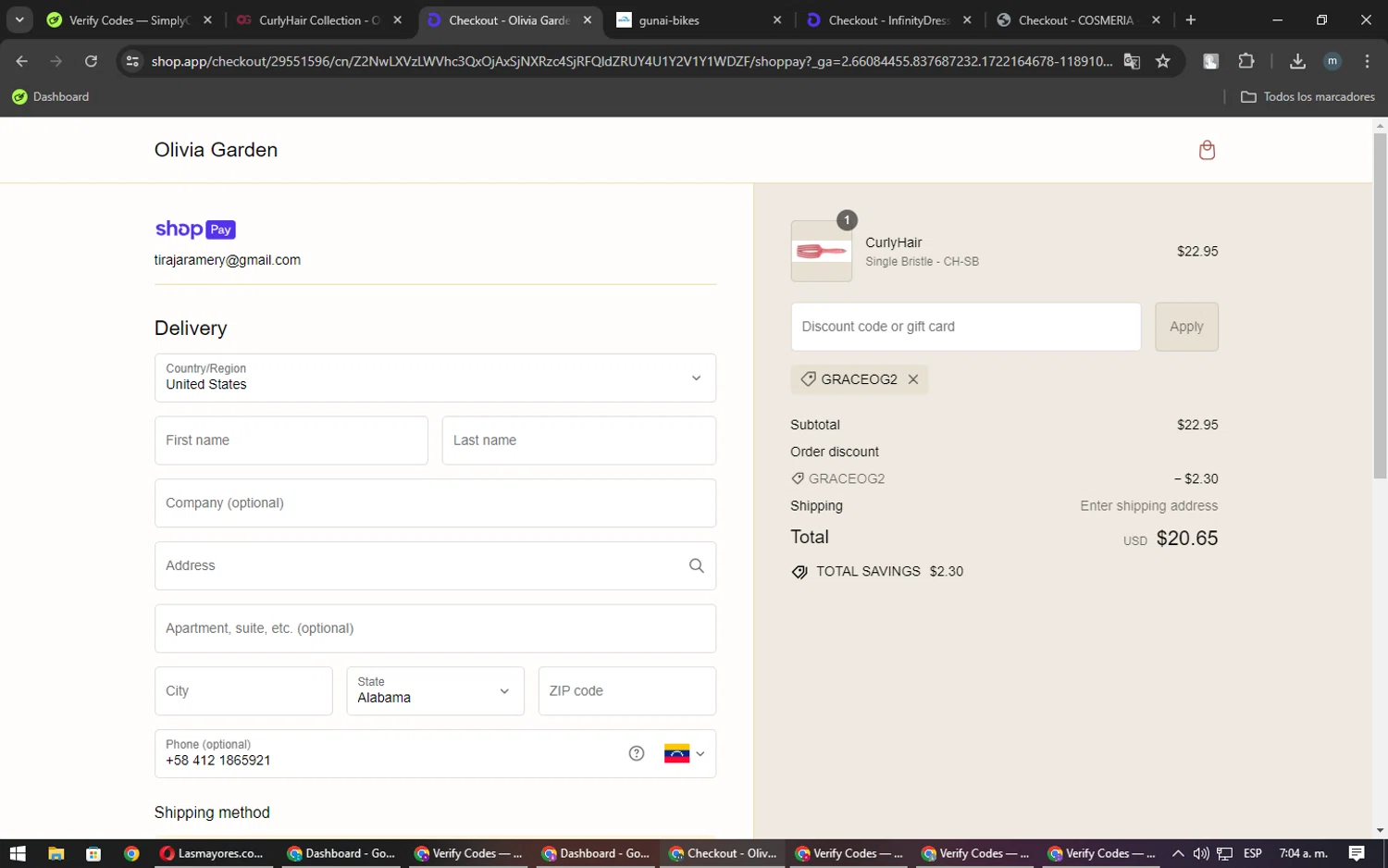Expand the Country/Region dropdown
This screenshot has height=868, width=1388.
point(435,378)
